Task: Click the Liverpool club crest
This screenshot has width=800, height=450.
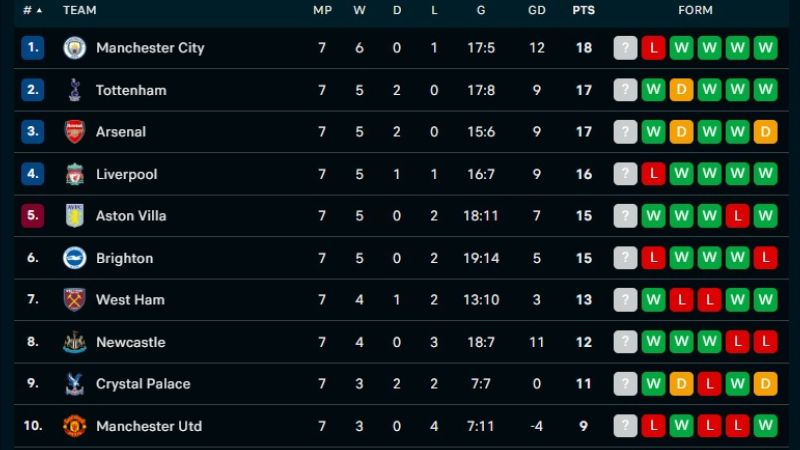Action: pyautogui.click(x=74, y=174)
